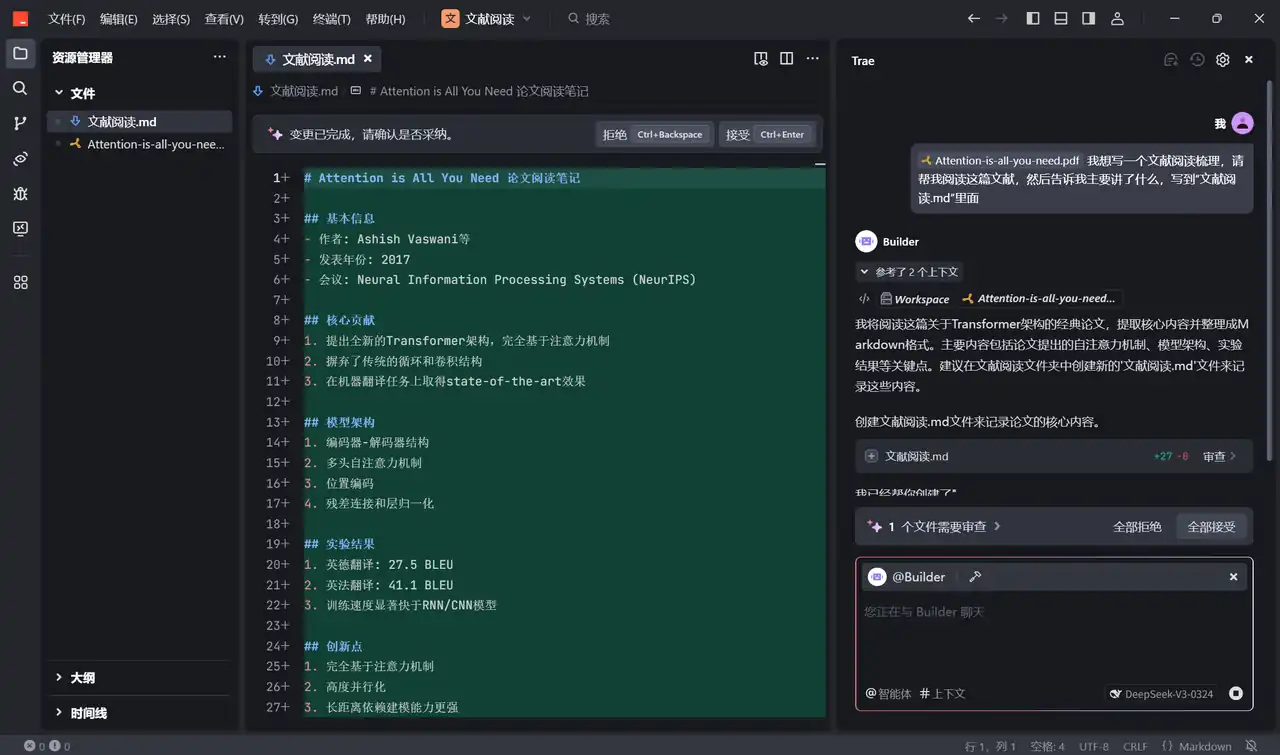Switch to the 文献阅读.md tab

click(317, 59)
